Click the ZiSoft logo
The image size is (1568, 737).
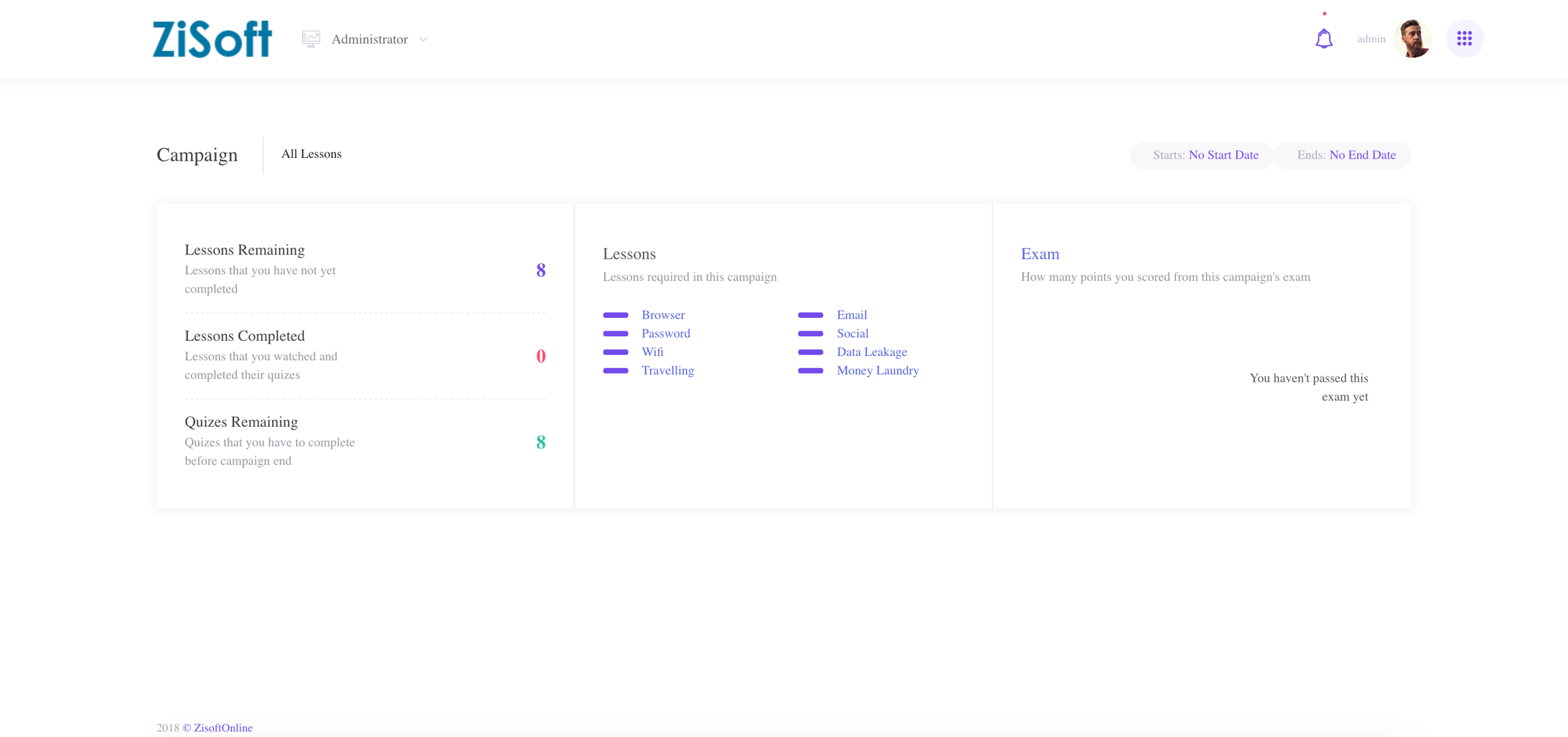pos(212,39)
